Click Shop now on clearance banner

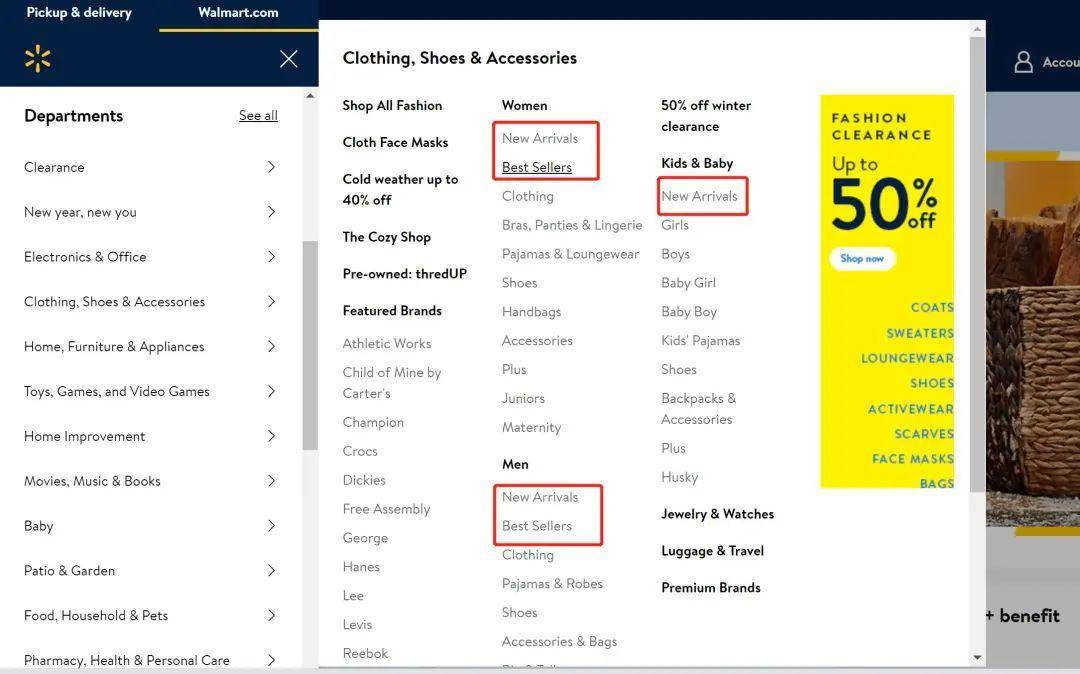coord(862,258)
